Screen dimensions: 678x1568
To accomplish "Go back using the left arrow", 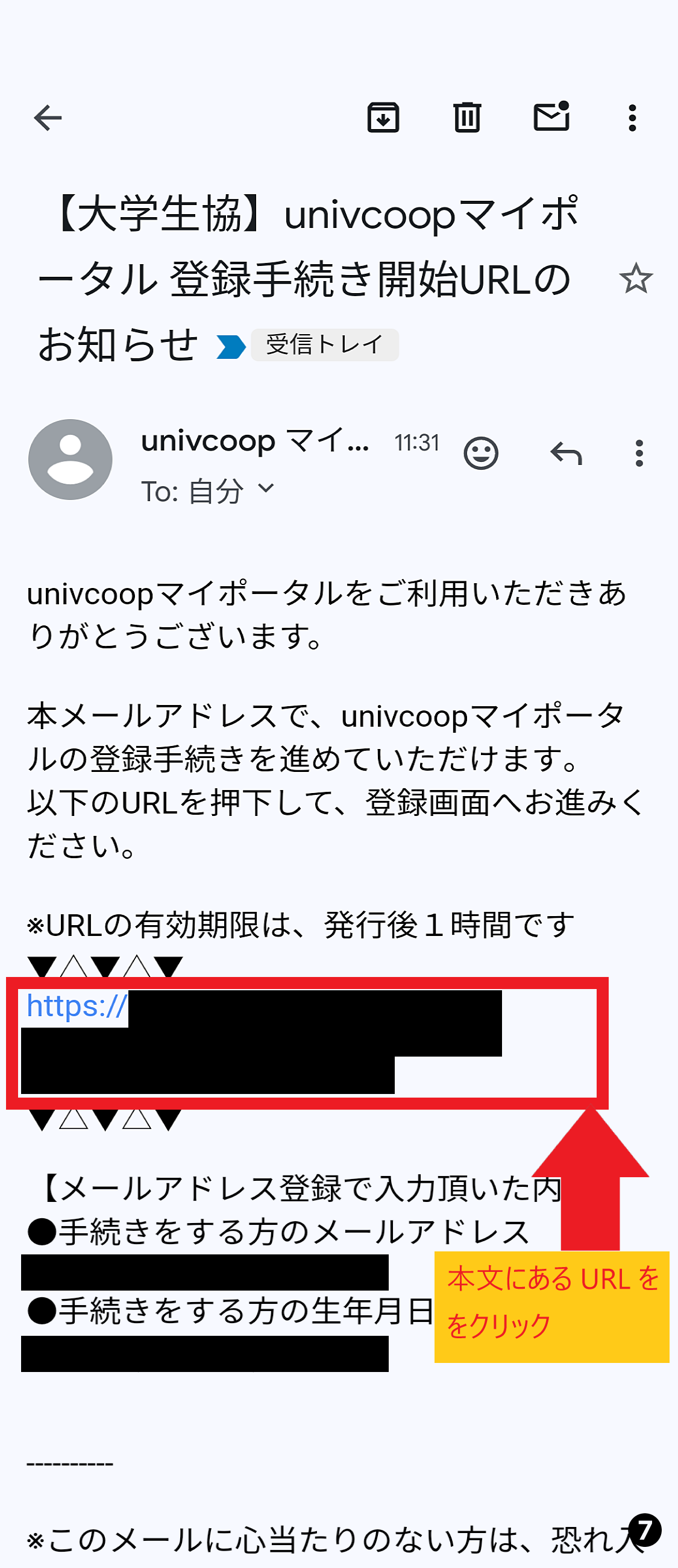I will [x=48, y=118].
